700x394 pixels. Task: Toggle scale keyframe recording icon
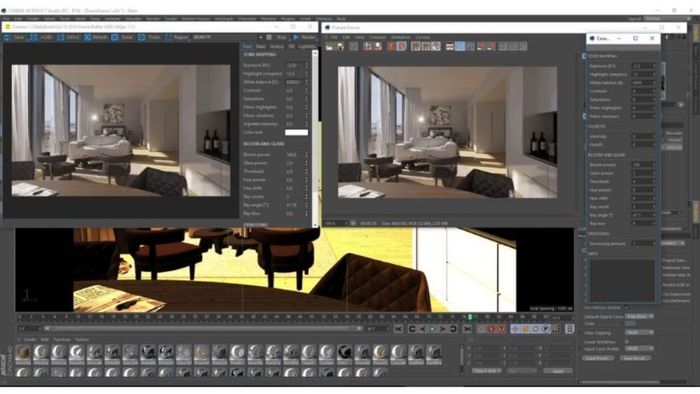pyautogui.click(x=525, y=329)
